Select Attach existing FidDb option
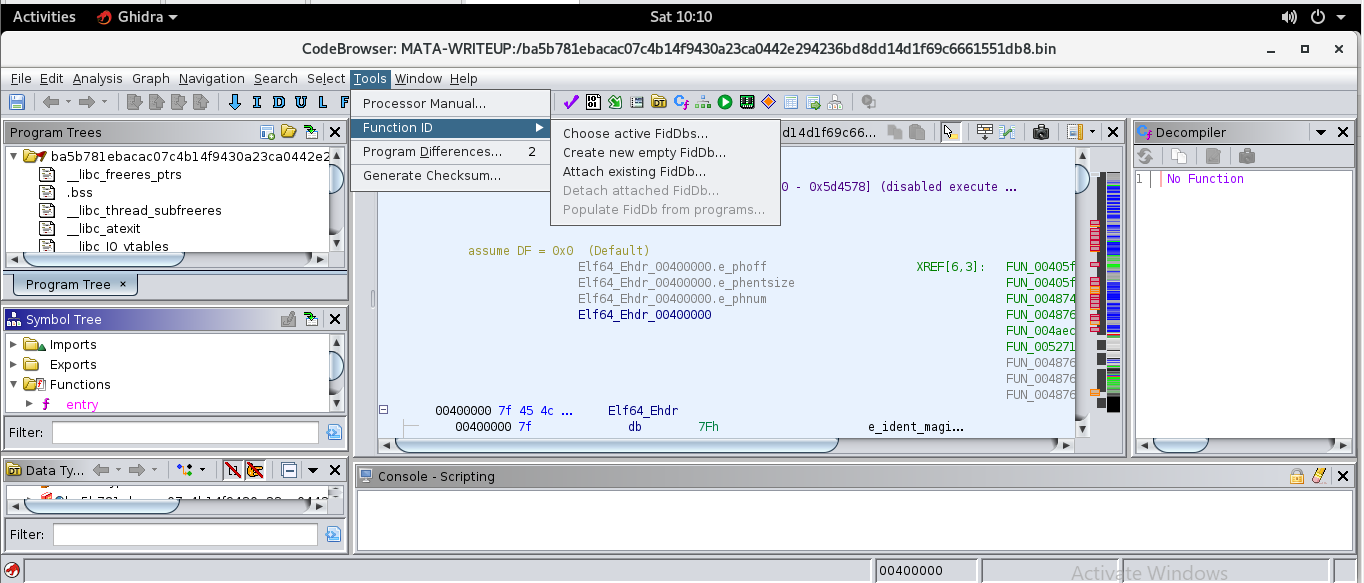 (665, 171)
